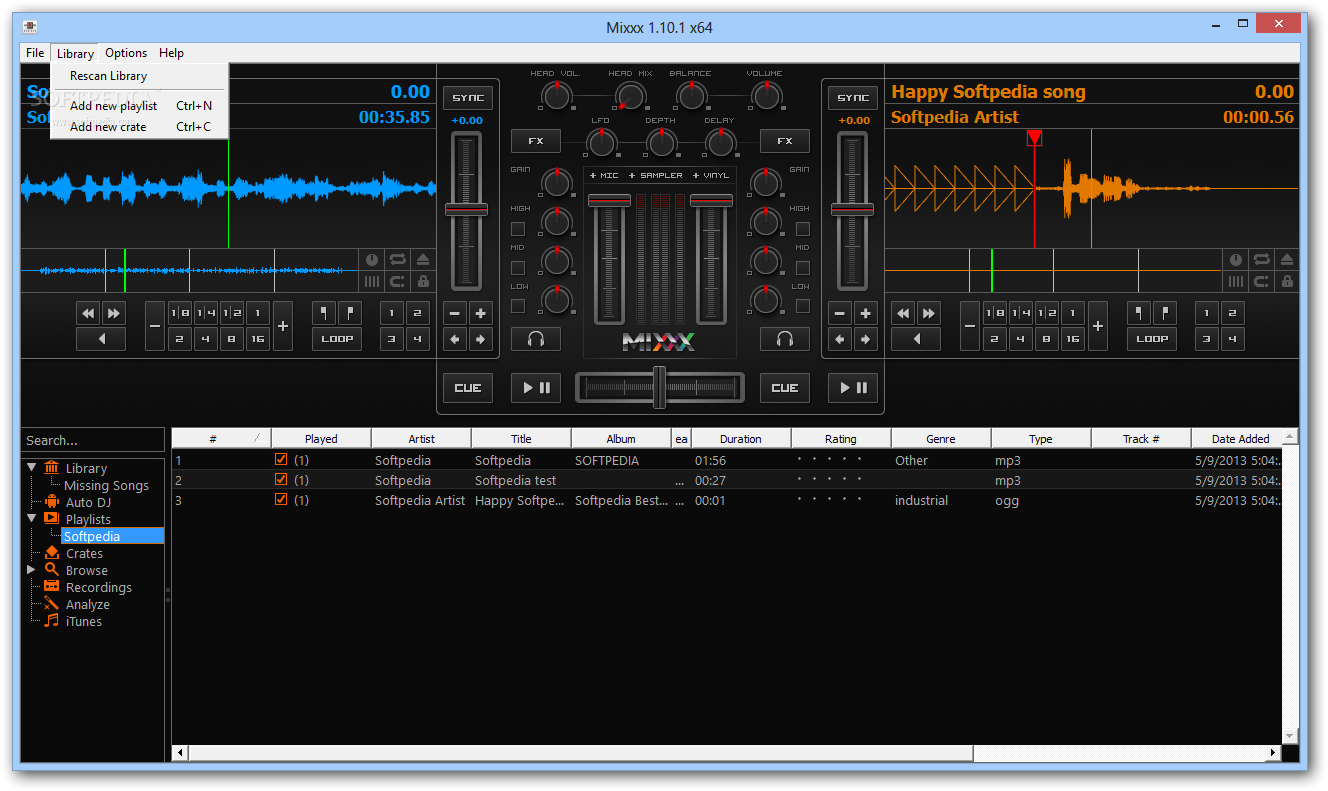Expand the MIC section
The height and width of the screenshot is (791, 1328).
[604, 175]
